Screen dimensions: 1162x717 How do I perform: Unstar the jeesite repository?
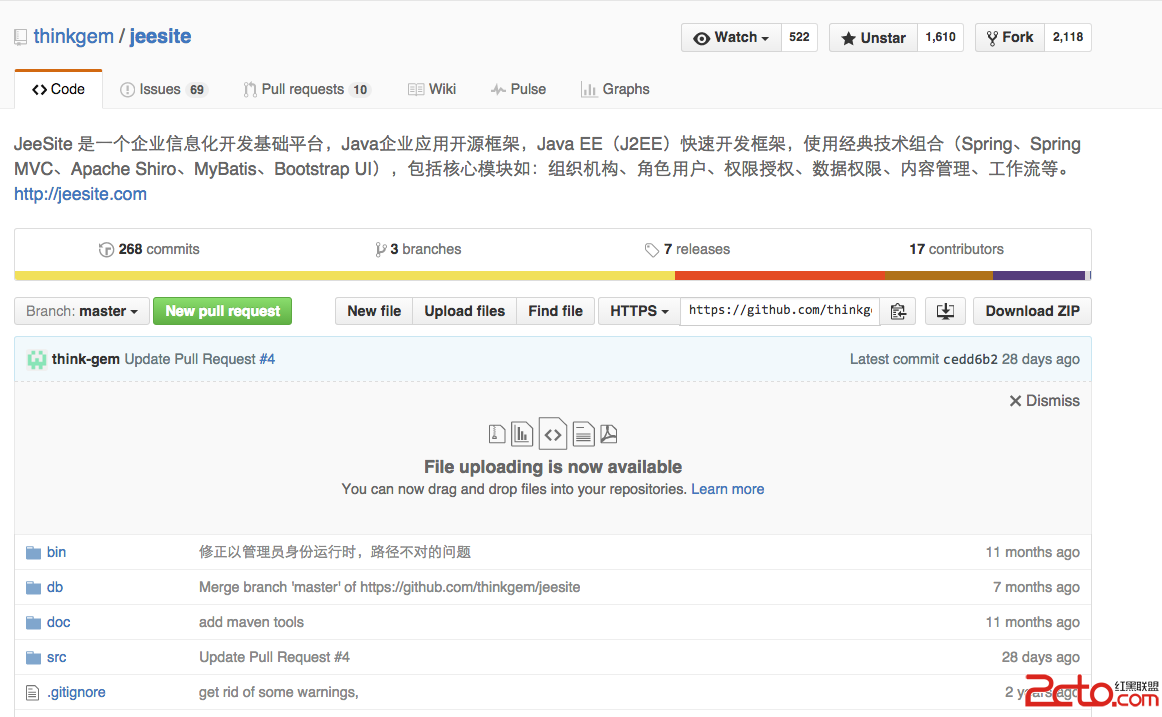(873, 38)
